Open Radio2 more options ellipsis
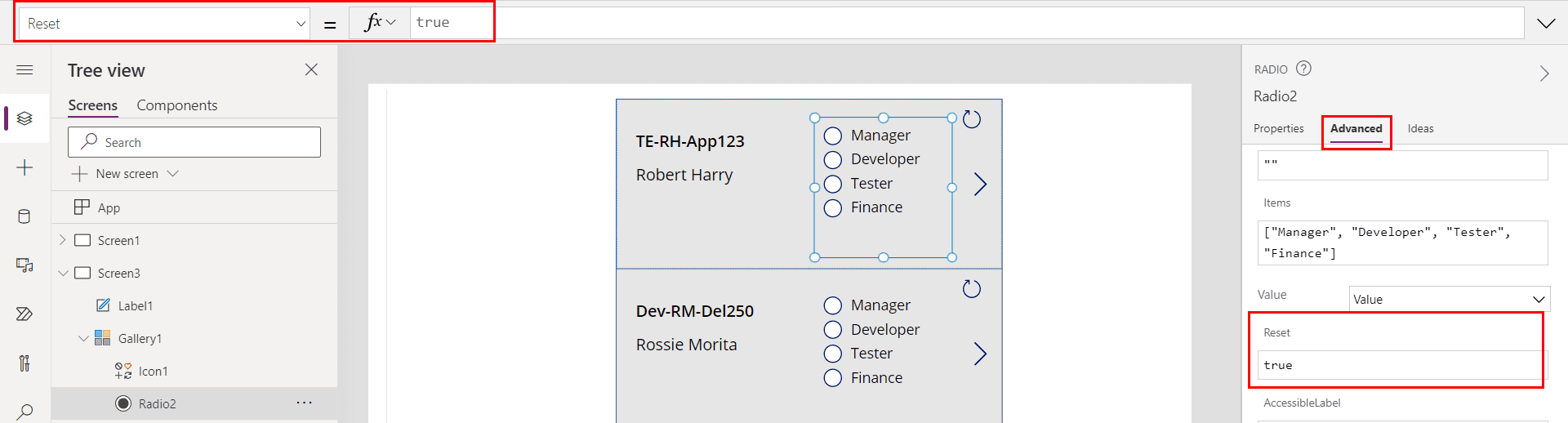Screen dimensions: 1568x423 click(305, 403)
